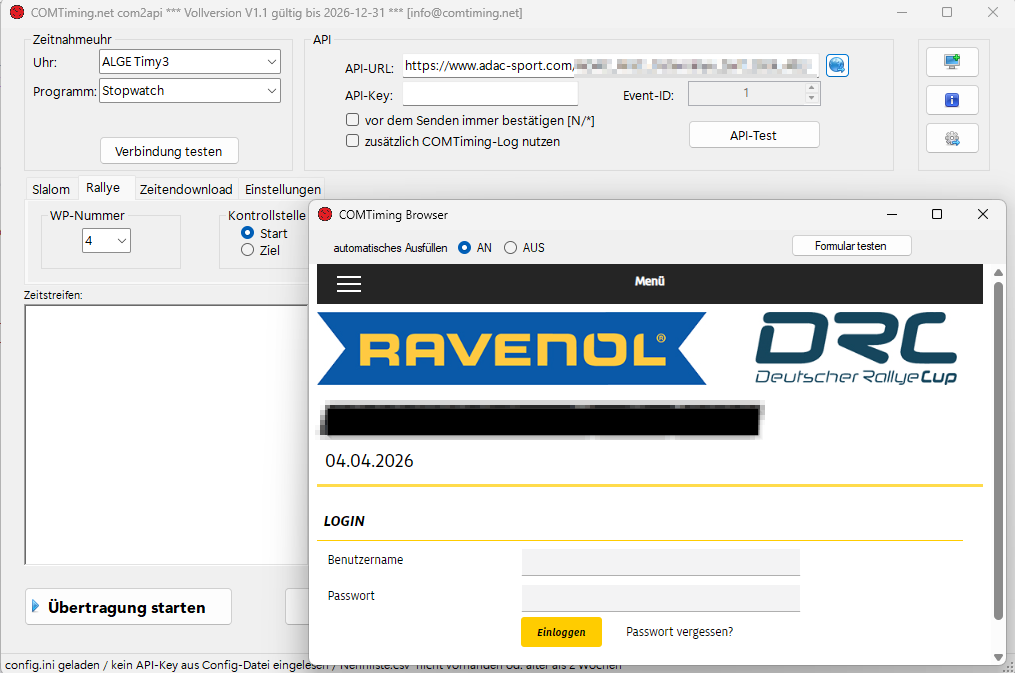Viewport: 1015px width, 673px height.
Task: Open the blue info icon button
Action: tap(951, 100)
